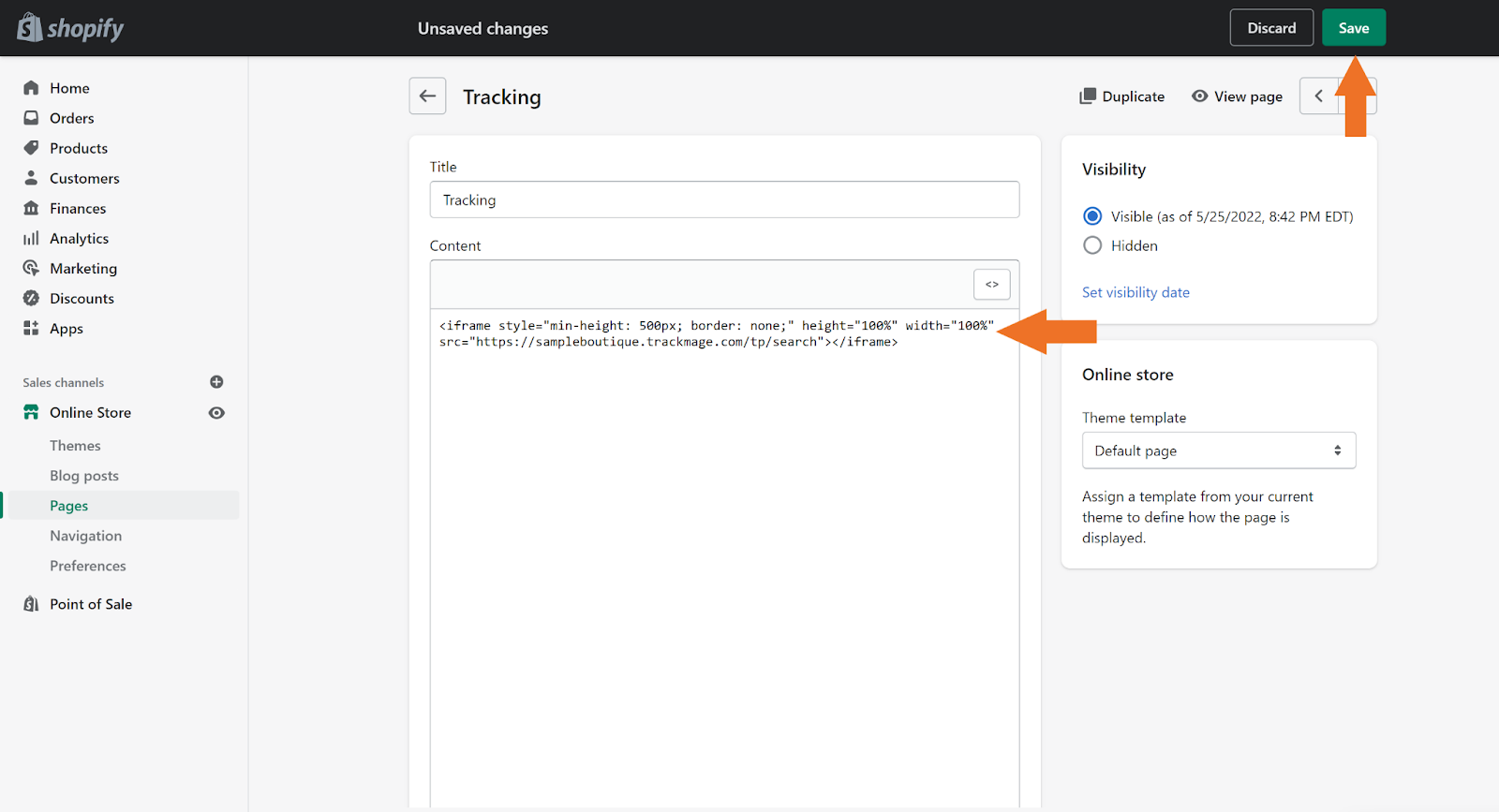Click the Shopify logo
Viewport: 1499px width, 812px height.
70,28
